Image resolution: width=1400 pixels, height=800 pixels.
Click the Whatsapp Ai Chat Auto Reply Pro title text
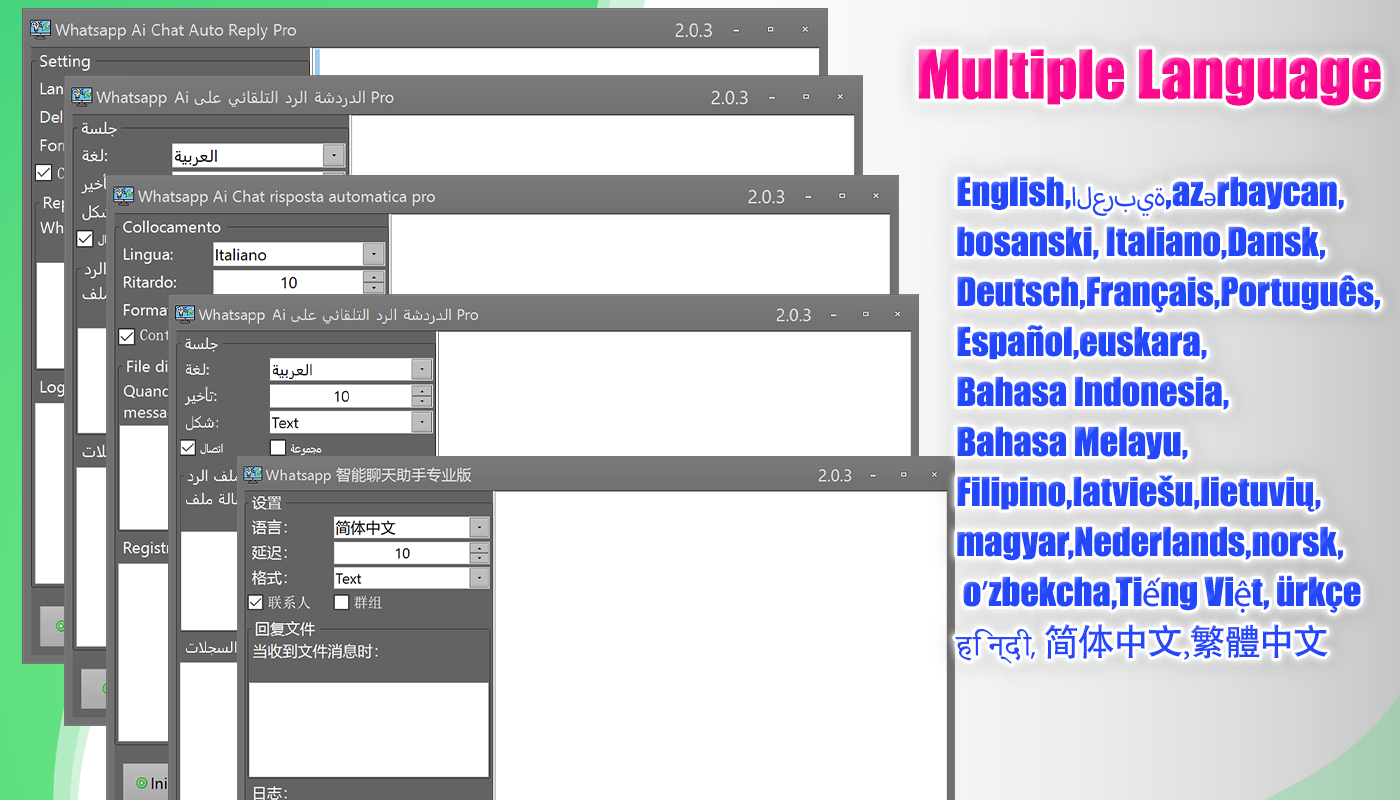(x=176, y=30)
